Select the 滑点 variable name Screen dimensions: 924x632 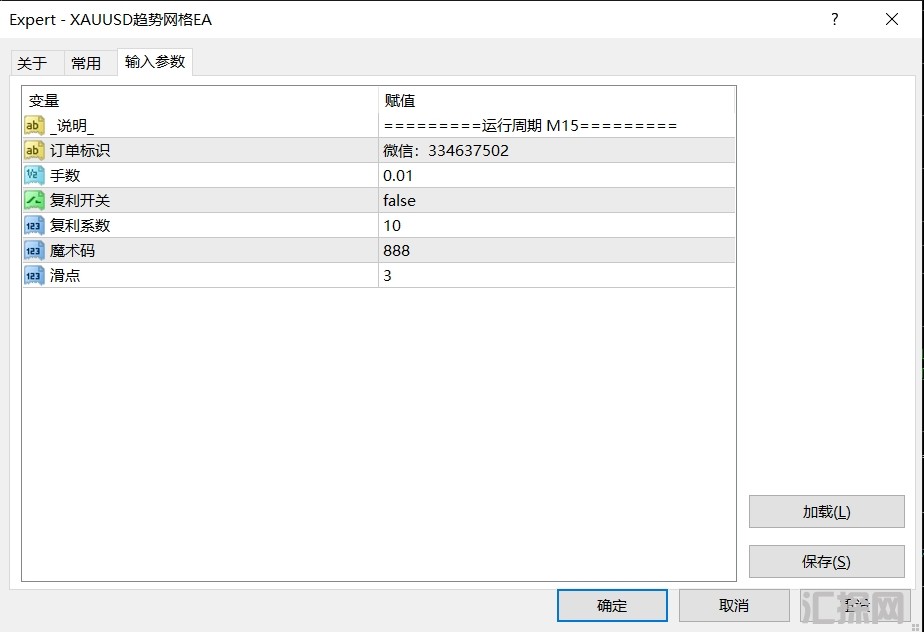pyautogui.click(x=65, y=275)
